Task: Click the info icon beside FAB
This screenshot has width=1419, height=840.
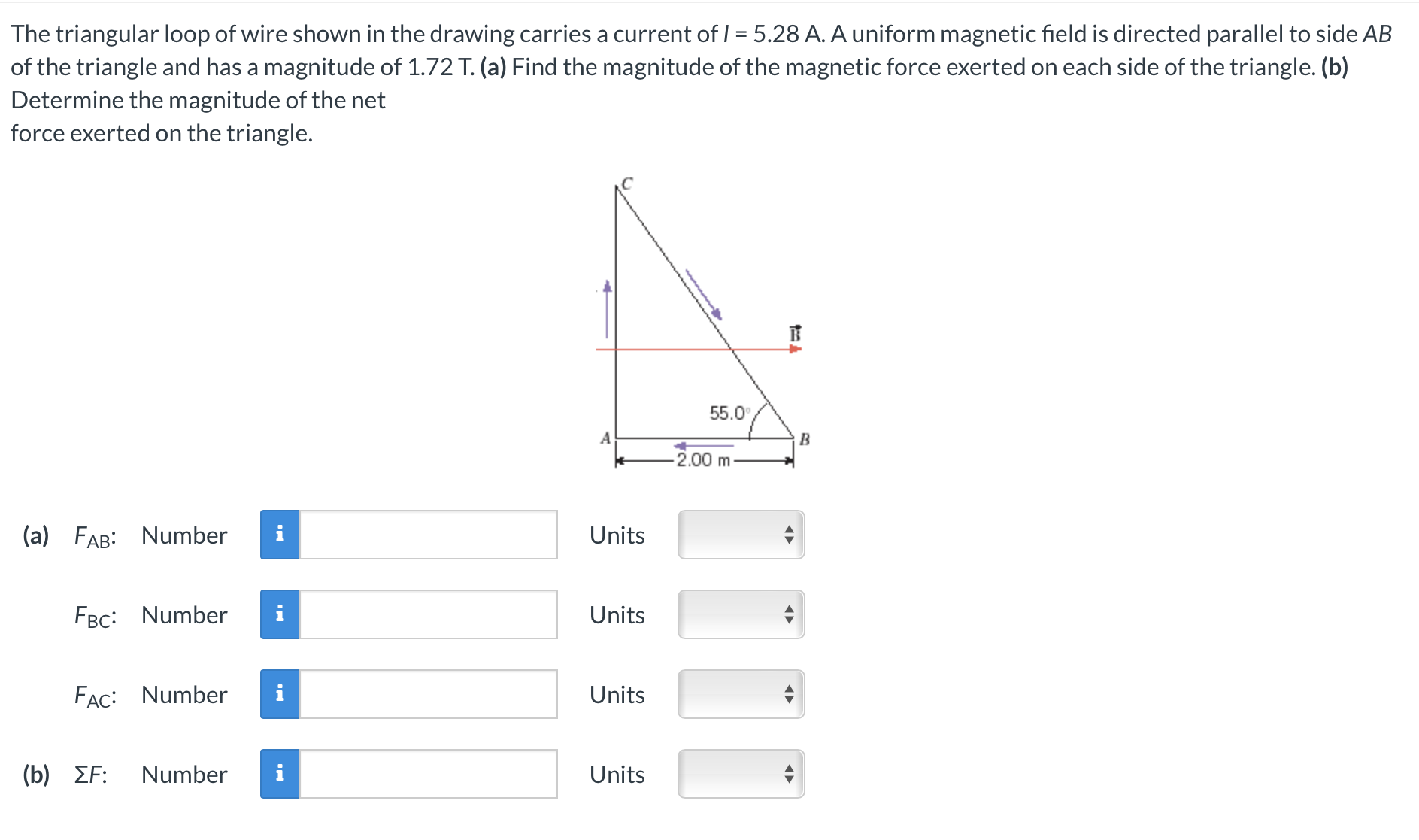Action: pos(282,535)
